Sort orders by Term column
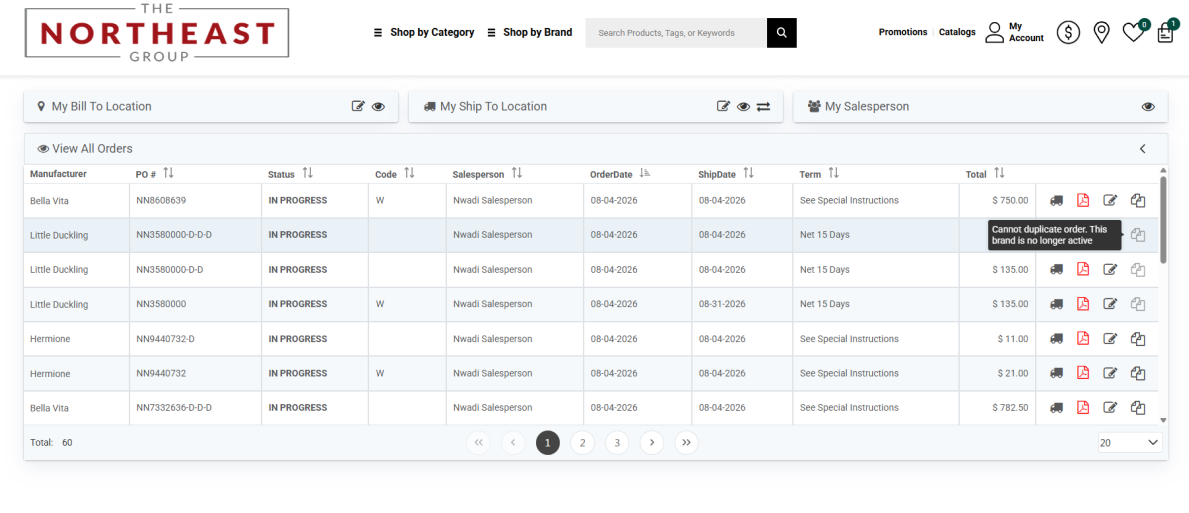1189x513 pixels. click(x=833, y=174)
